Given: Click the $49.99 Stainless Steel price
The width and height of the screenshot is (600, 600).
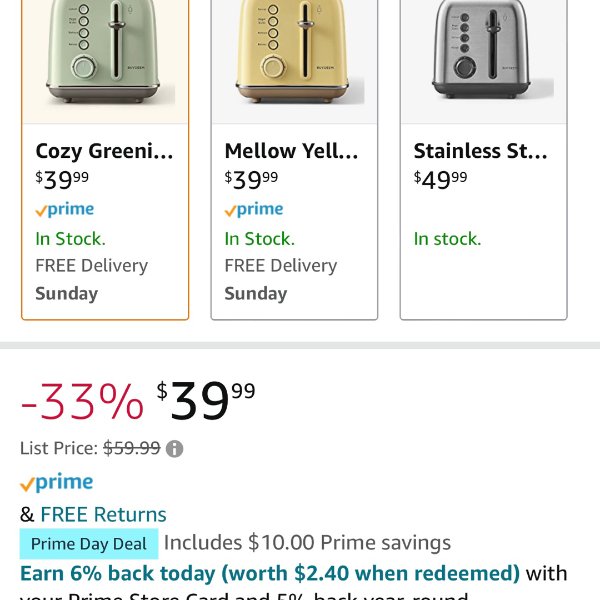Looking at the screenshot, I should tap(440, 179).
